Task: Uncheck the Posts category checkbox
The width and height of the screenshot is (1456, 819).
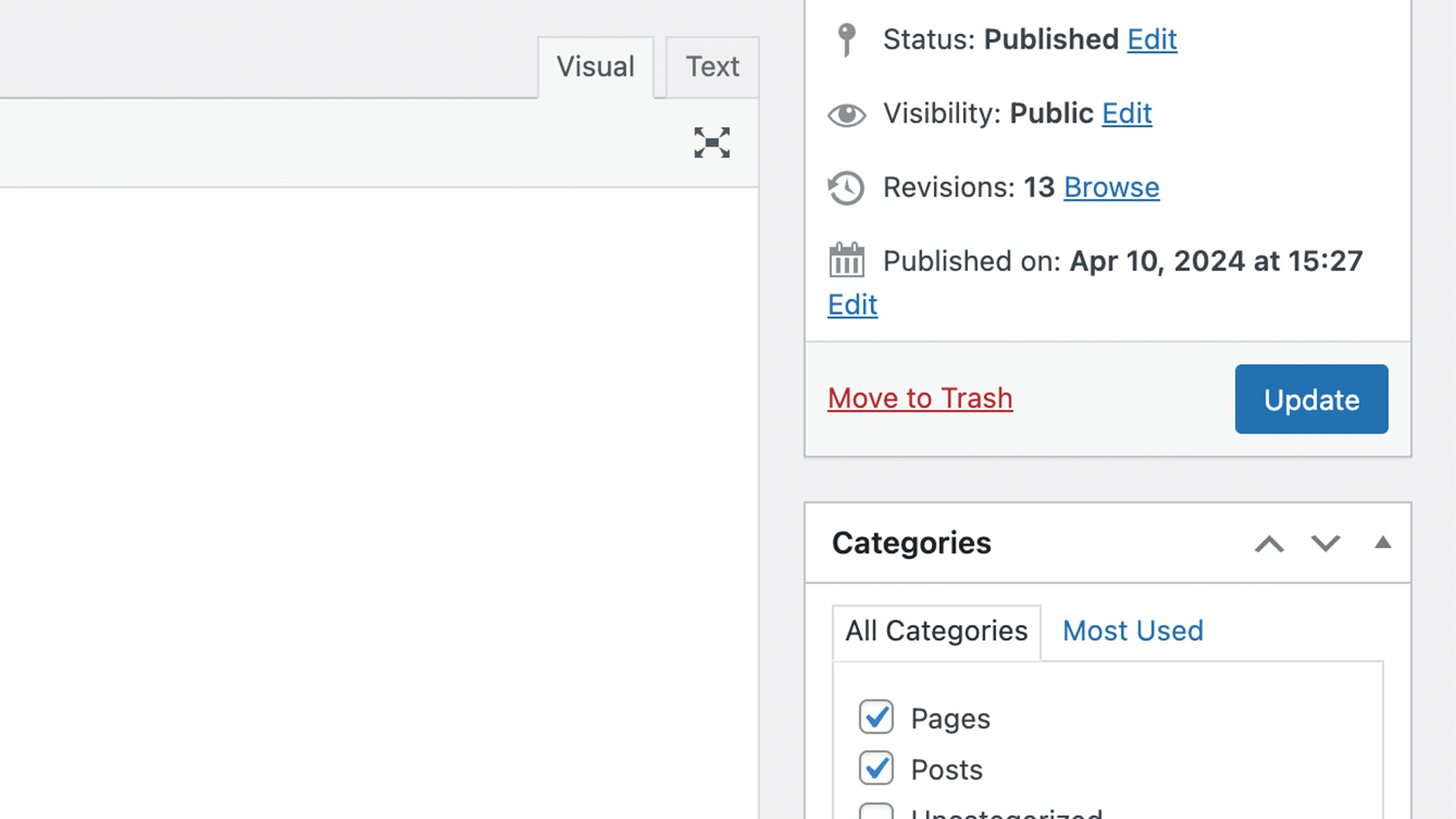Action: (876, 769)
